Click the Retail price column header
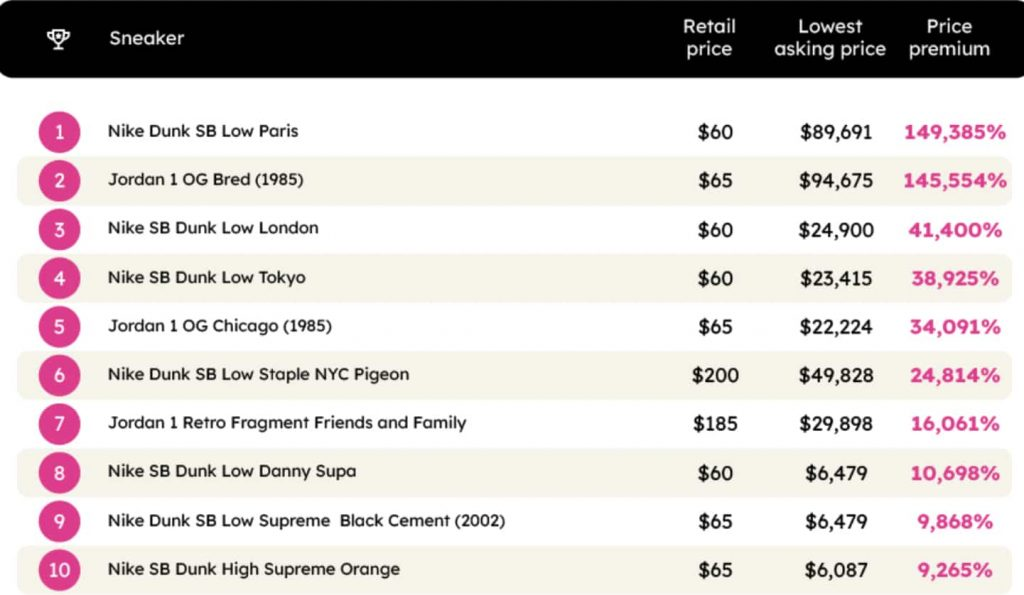 [709, 38]
